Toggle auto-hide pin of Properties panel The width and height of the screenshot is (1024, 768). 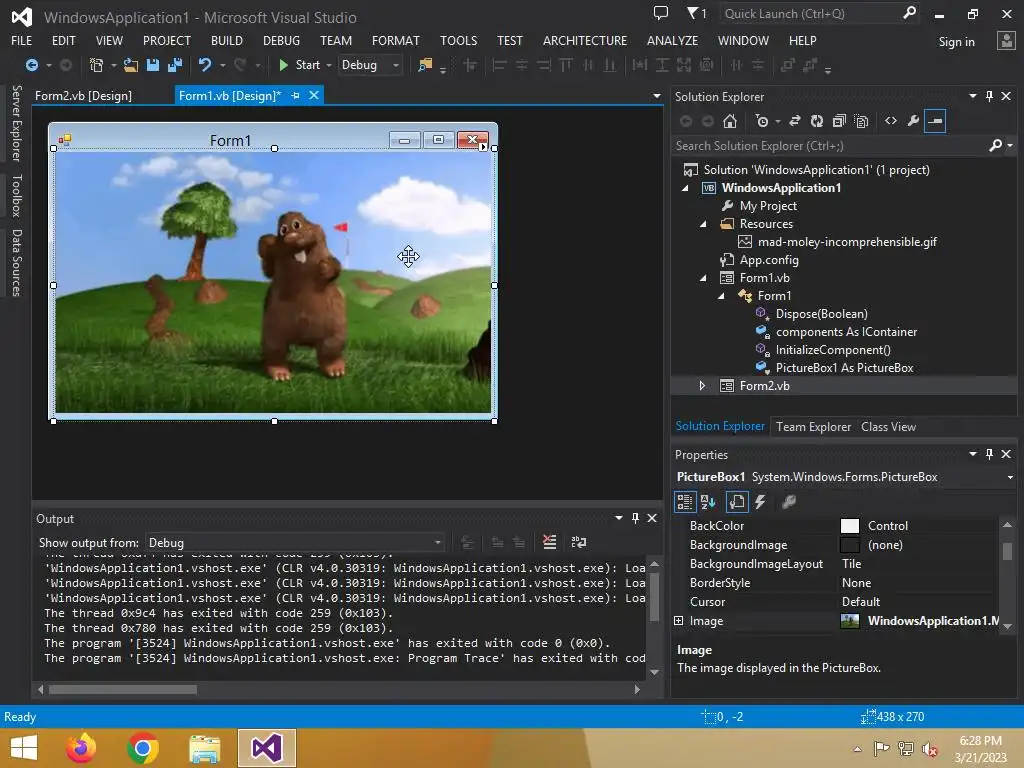(989, 454)
